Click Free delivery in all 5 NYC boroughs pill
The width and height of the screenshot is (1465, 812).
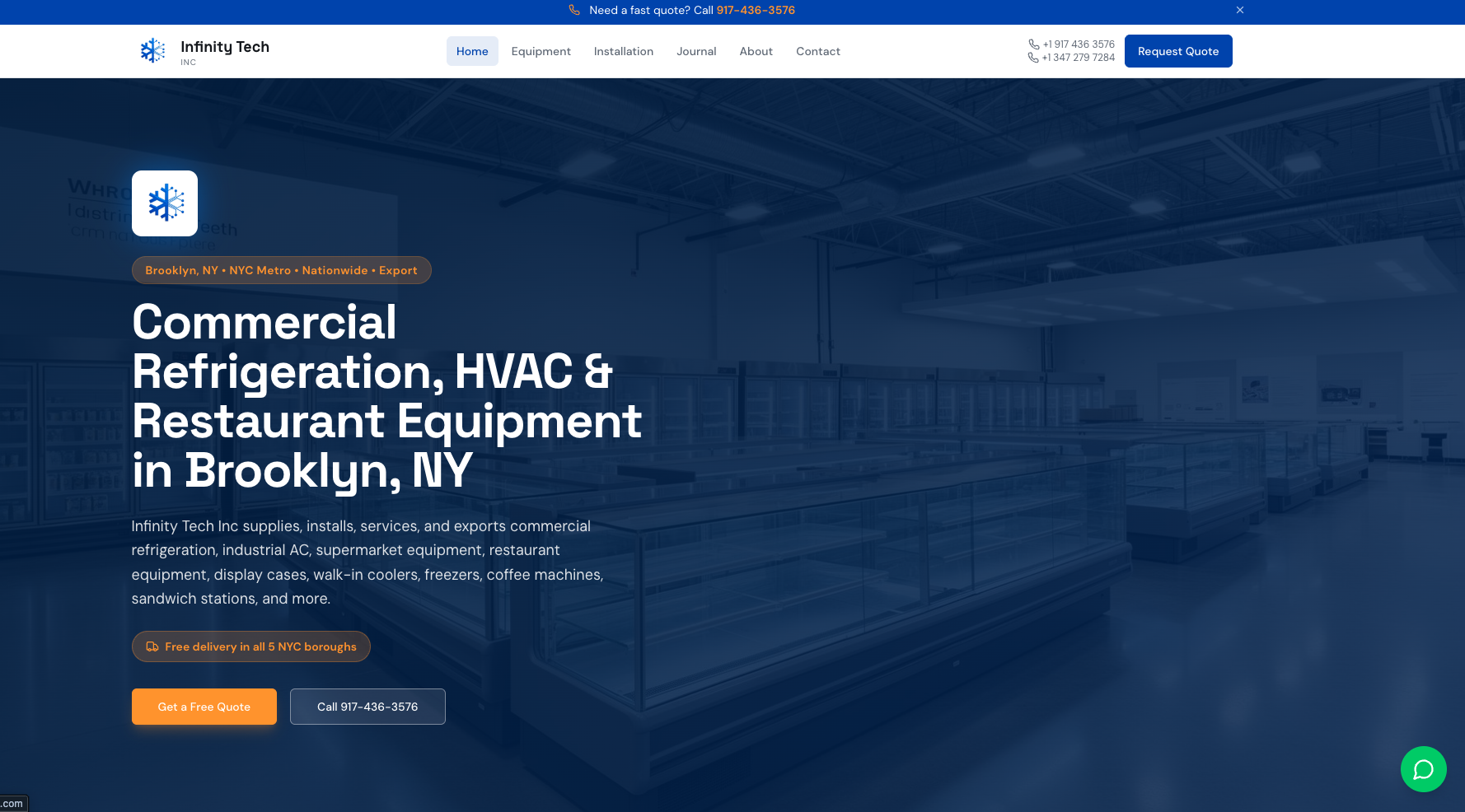(x=251, y=646)
